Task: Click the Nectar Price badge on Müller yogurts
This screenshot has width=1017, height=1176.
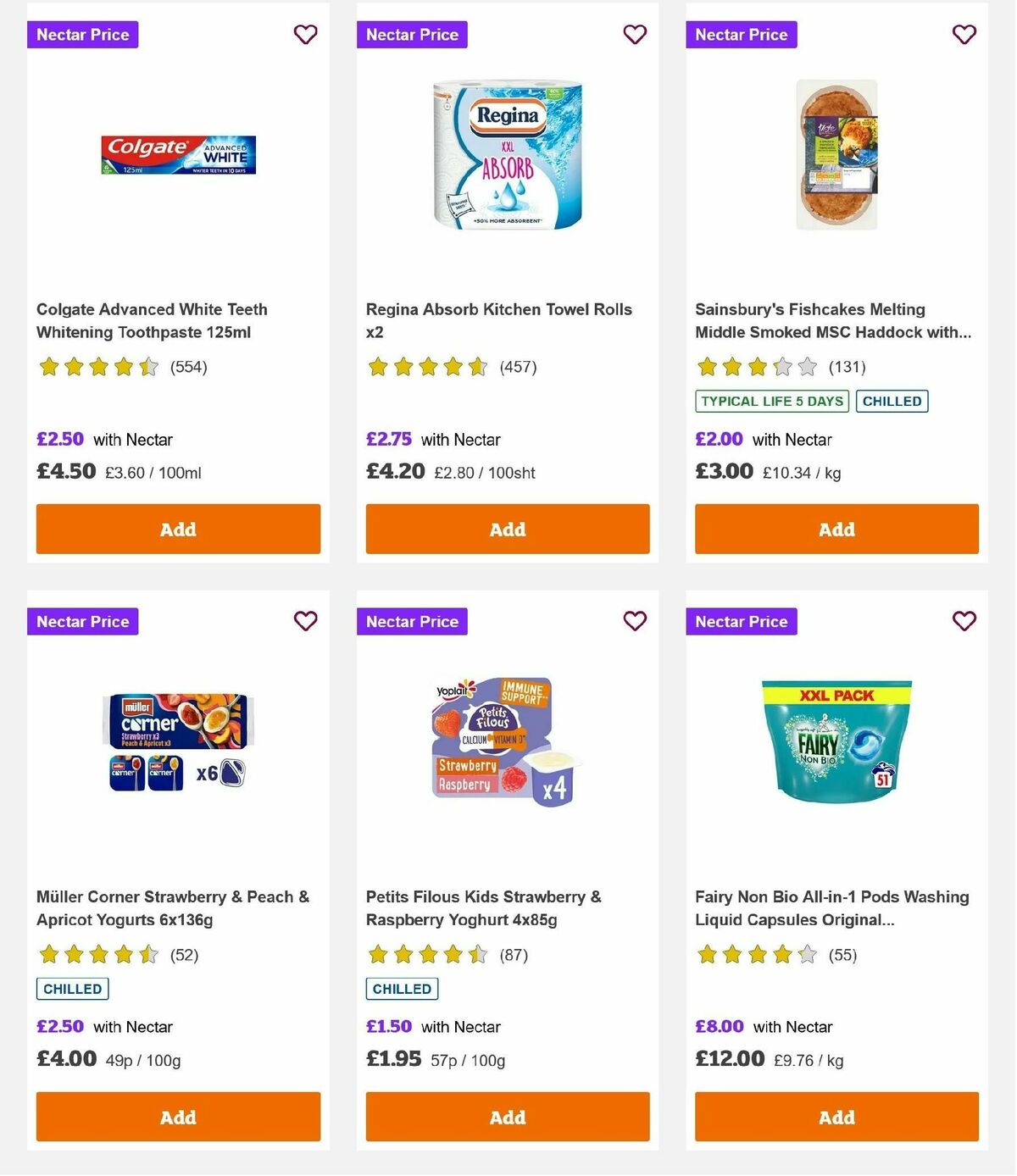Action: click(82, 621)
